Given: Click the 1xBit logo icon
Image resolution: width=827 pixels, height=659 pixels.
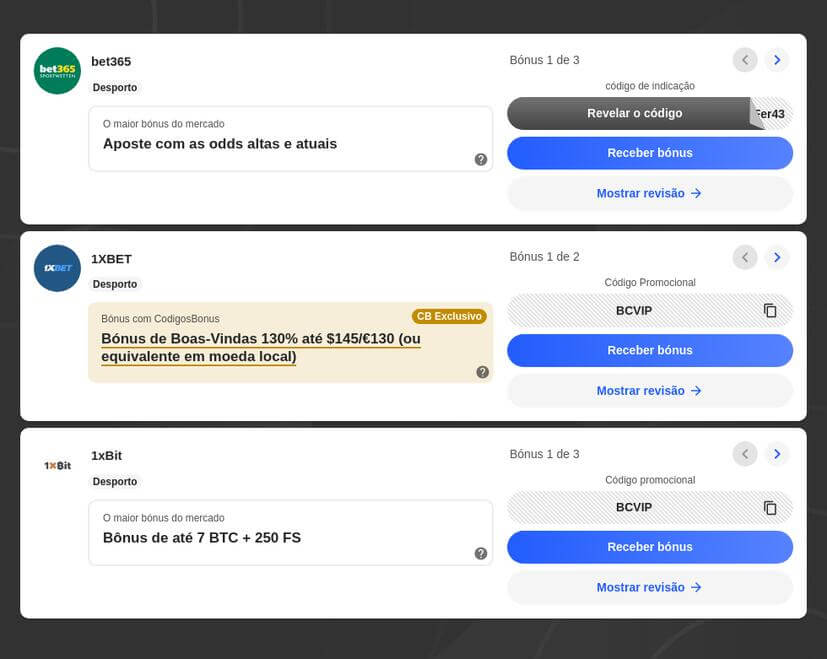Looking at the screenshot, I should coord(57,465).
